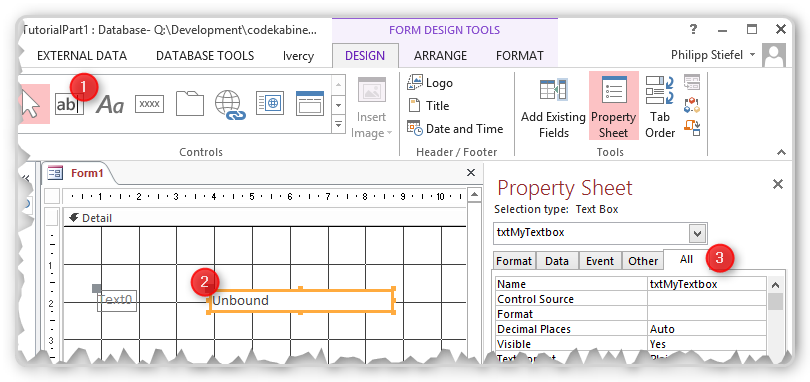Collapse the ribbon with the chevron
The width and height of the screenshot is (810, 382).
click(781, 152)
